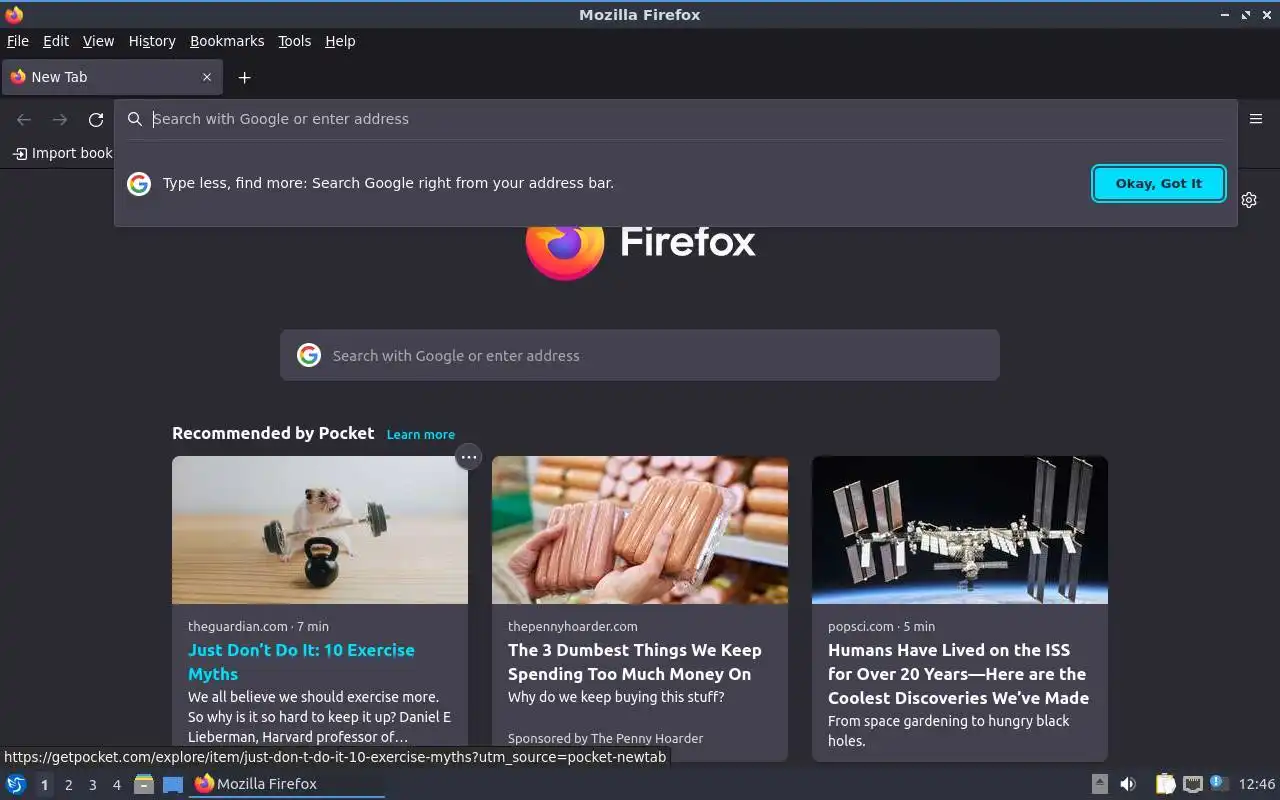Viewport: 1280px width, 800px height.
Task: Open the Help menu
Action: (x=340, y=41)
